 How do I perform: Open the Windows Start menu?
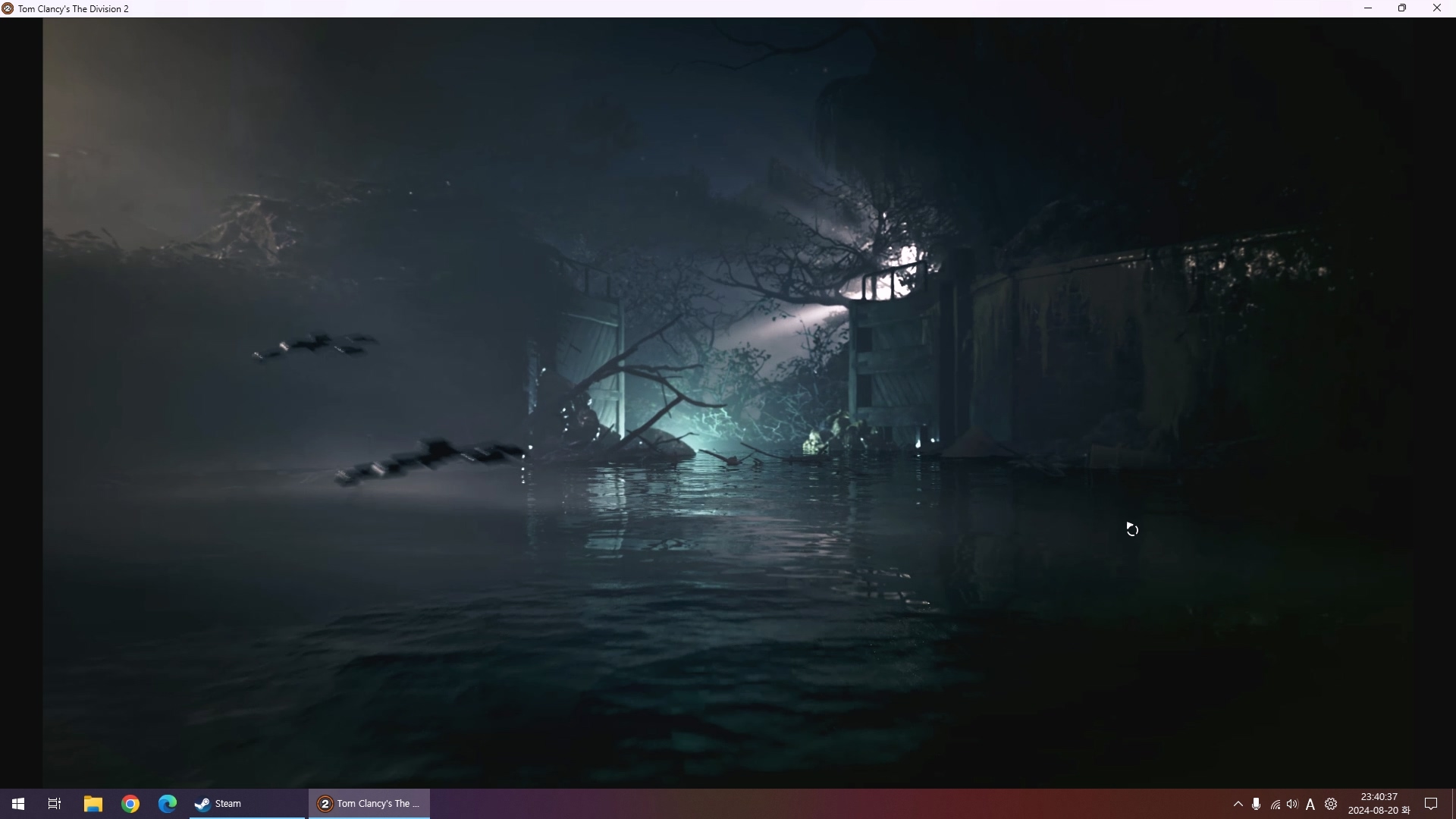(x=18, y=804)
